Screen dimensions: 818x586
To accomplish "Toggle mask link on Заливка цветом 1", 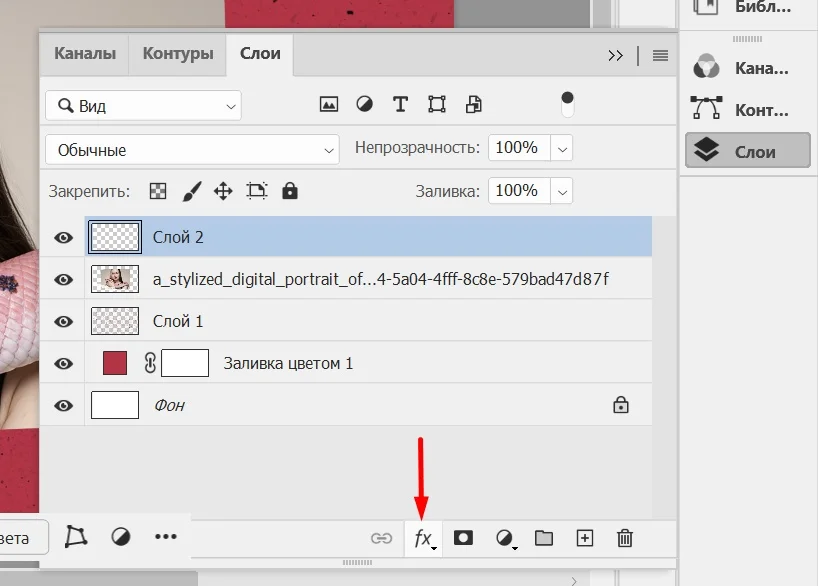I will pyautogui.click(x=150, y=363).
